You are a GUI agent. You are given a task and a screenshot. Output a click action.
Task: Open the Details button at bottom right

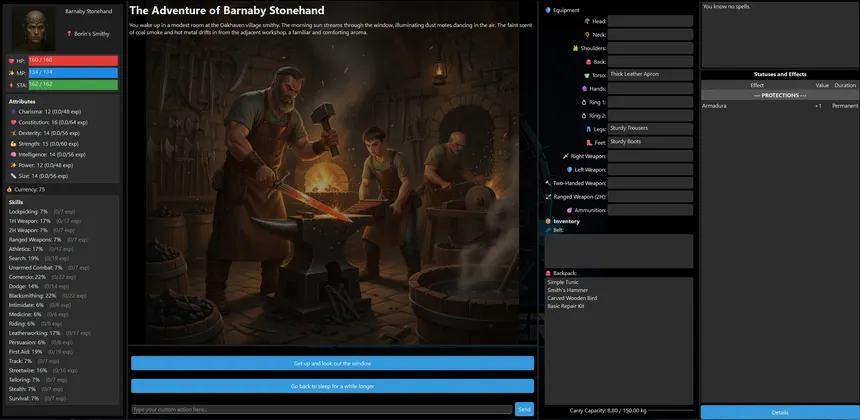[x=779, y=412]
